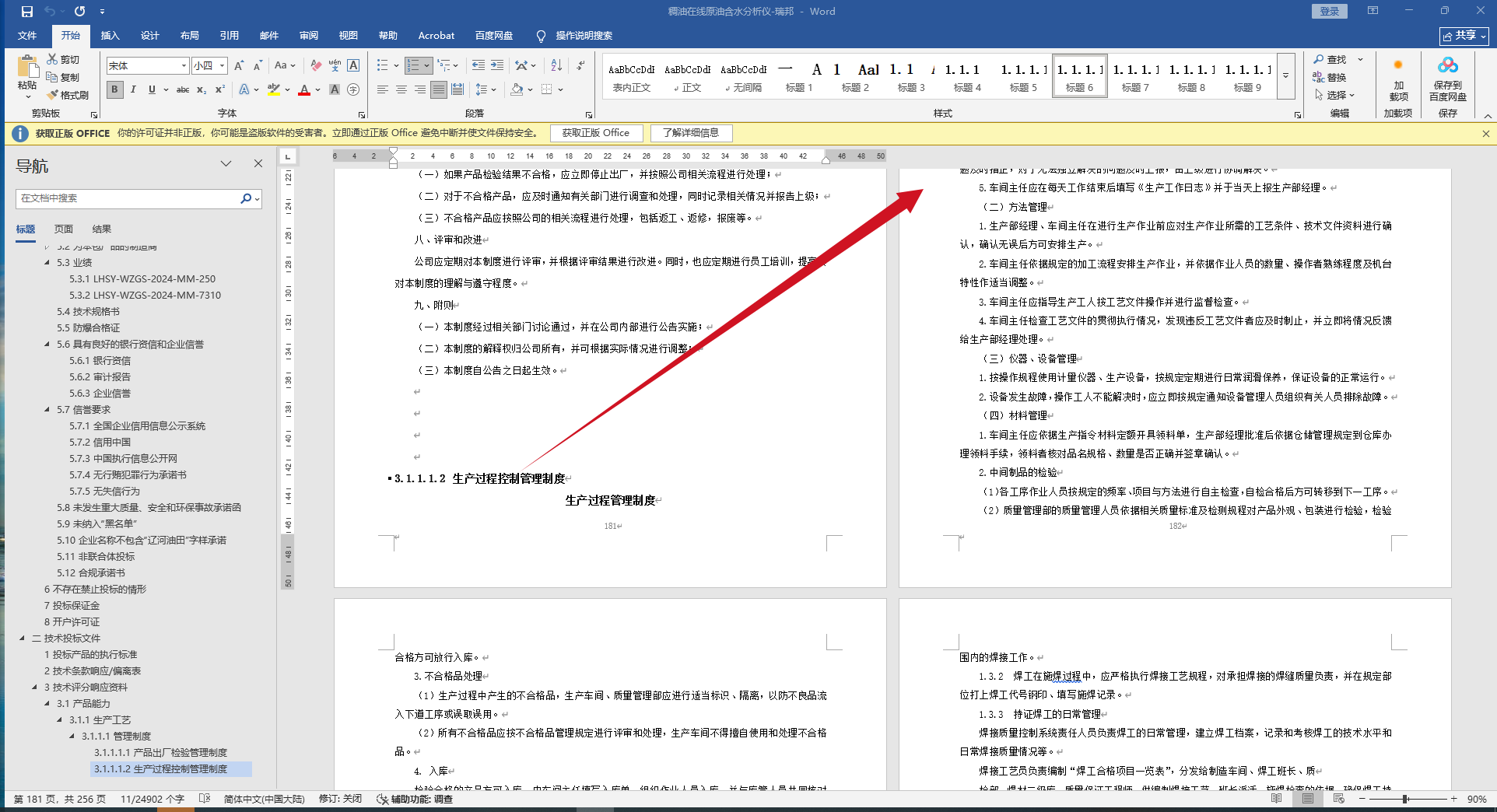1497x812 pixels.
Task: Switch to the 插入 ribbon tab
Action: 110,35
